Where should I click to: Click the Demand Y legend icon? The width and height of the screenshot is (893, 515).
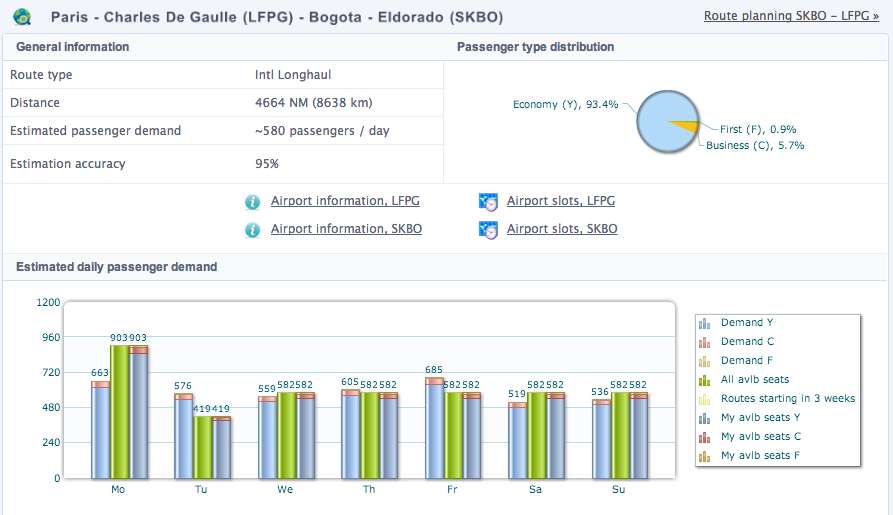[705, 323]
